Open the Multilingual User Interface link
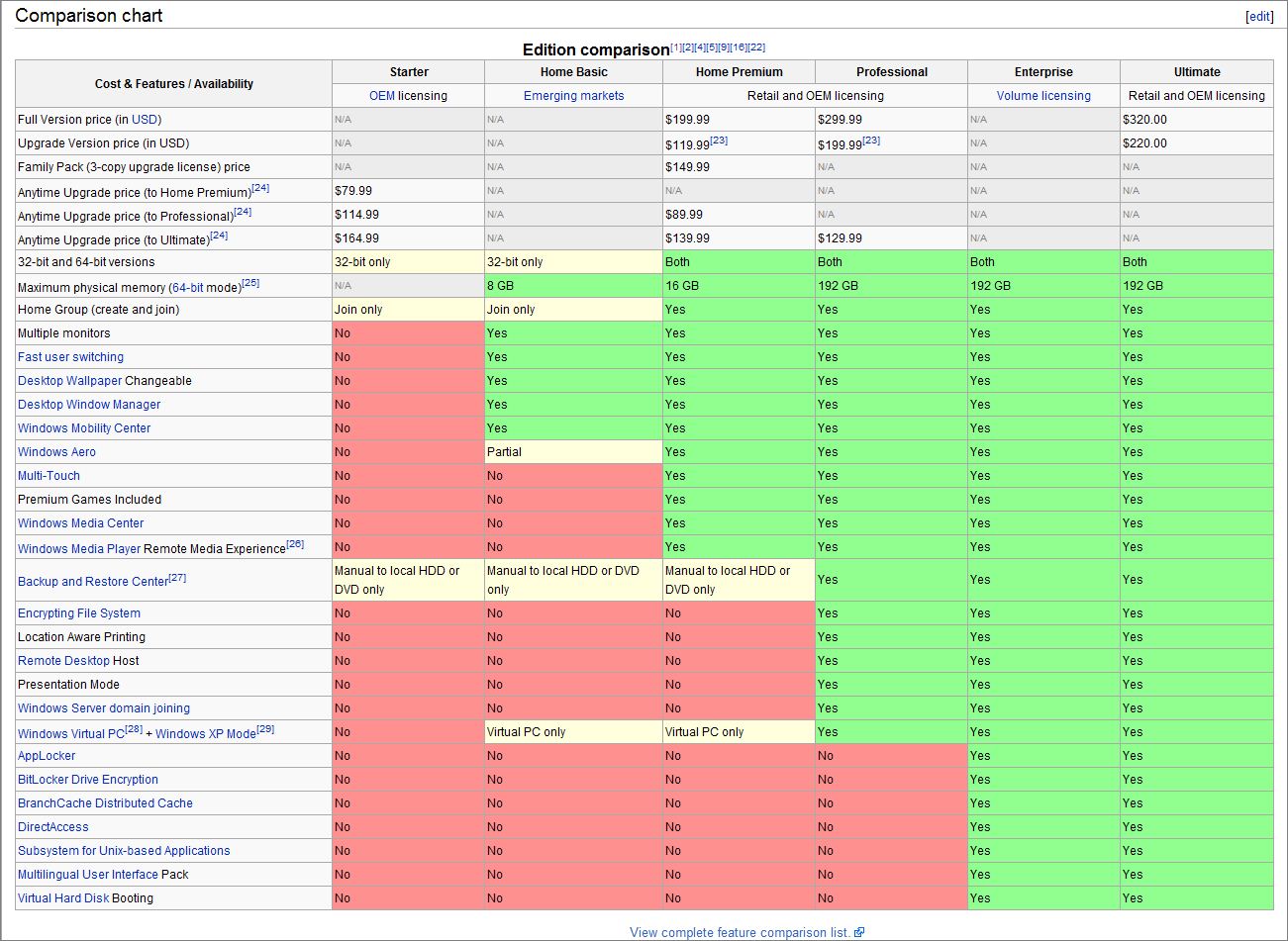The height and width of the screenshot is (941, 1288). tap(88, 875)
